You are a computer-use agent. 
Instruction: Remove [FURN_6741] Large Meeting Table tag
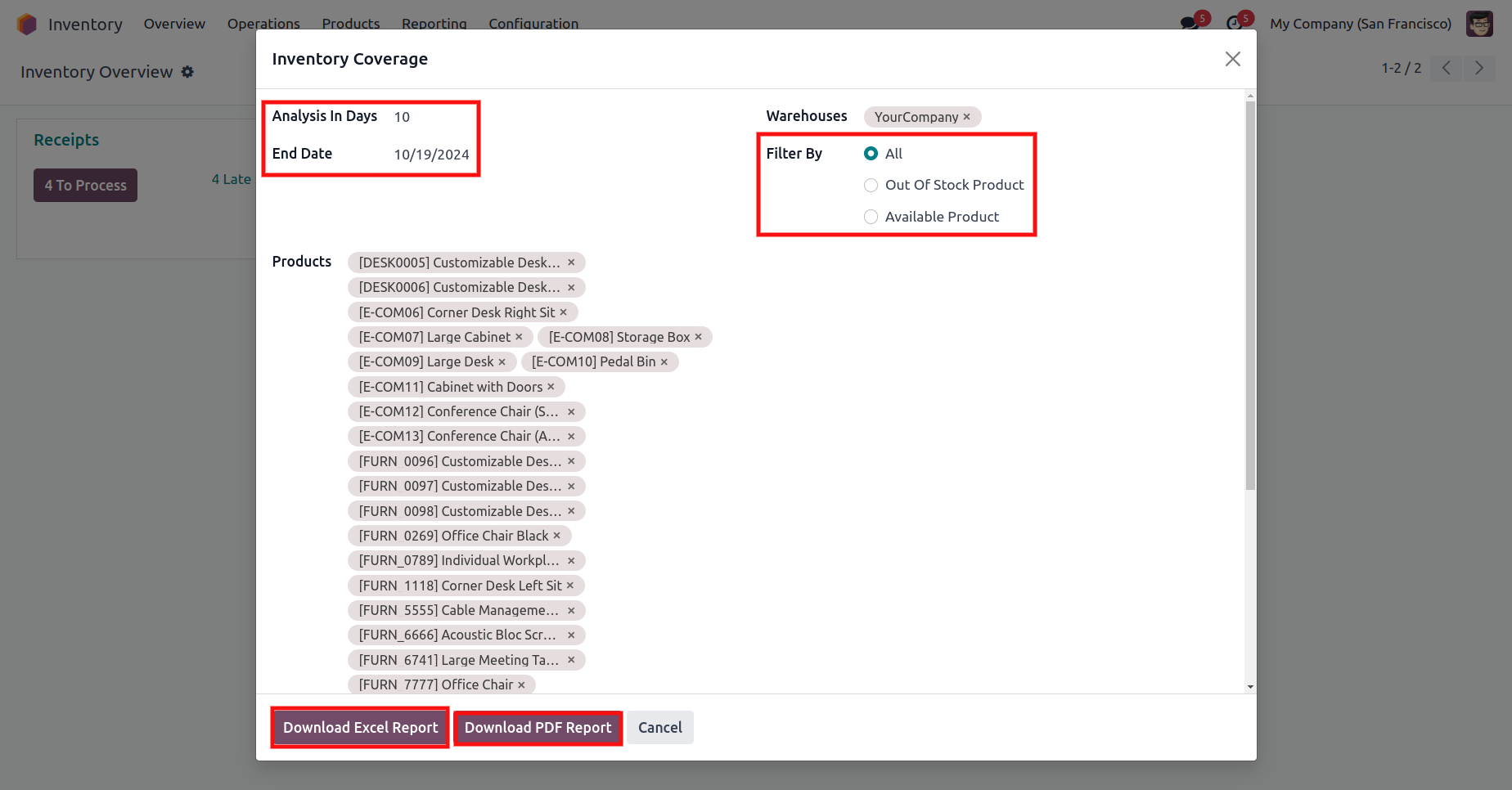point(571,660)
